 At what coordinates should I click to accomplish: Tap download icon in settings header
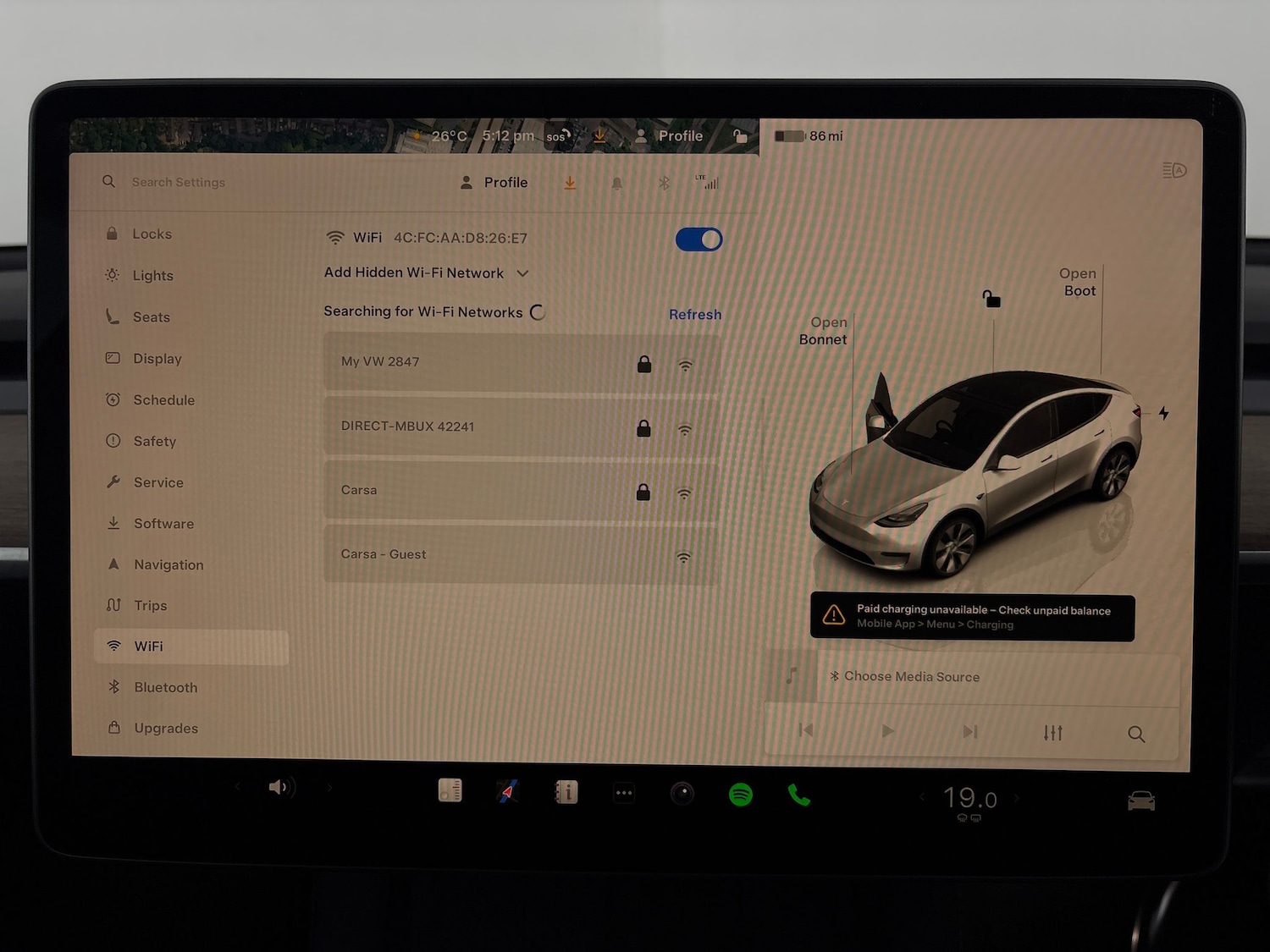[570, 183]
